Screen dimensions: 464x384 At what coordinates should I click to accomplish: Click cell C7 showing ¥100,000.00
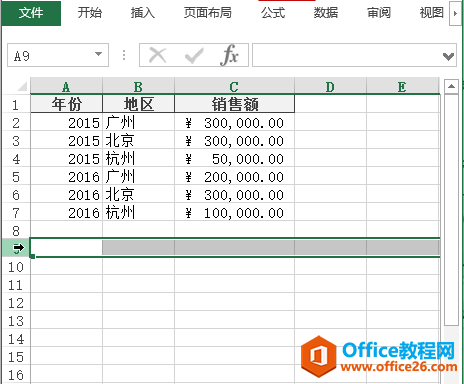point(234,212)
